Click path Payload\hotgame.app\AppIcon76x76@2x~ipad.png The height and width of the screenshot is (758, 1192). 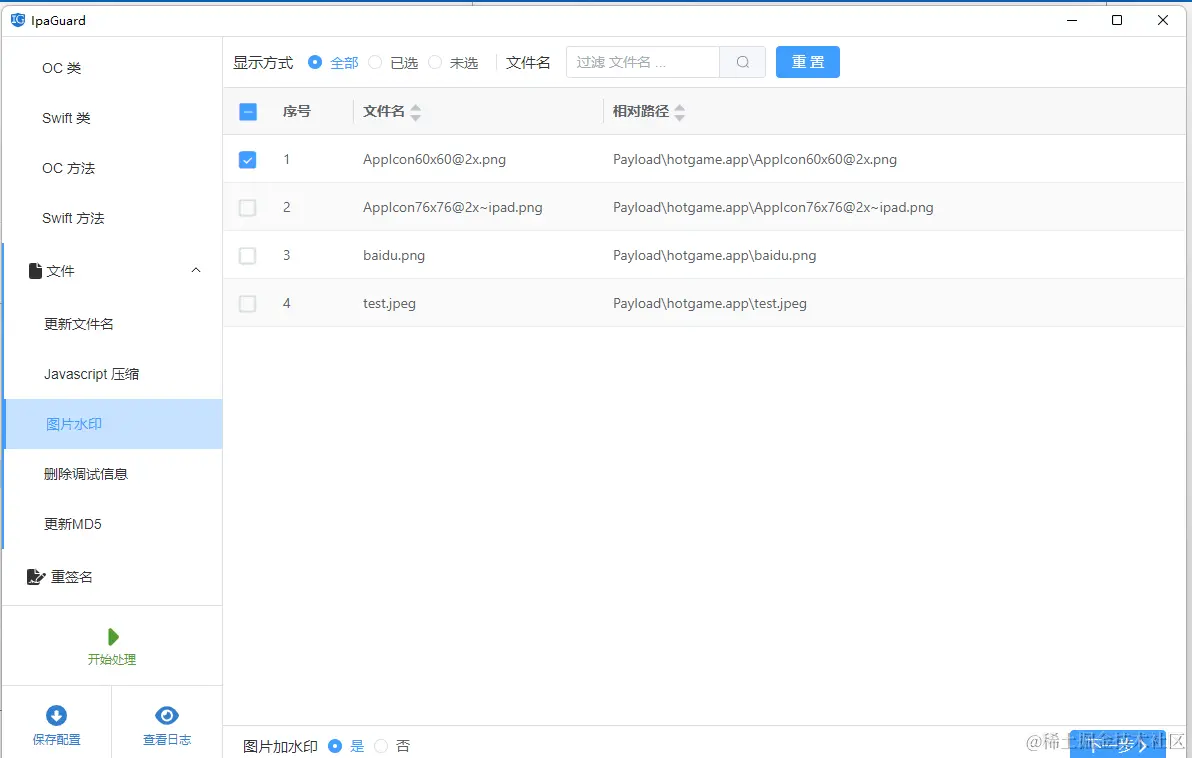coord(773,208)
